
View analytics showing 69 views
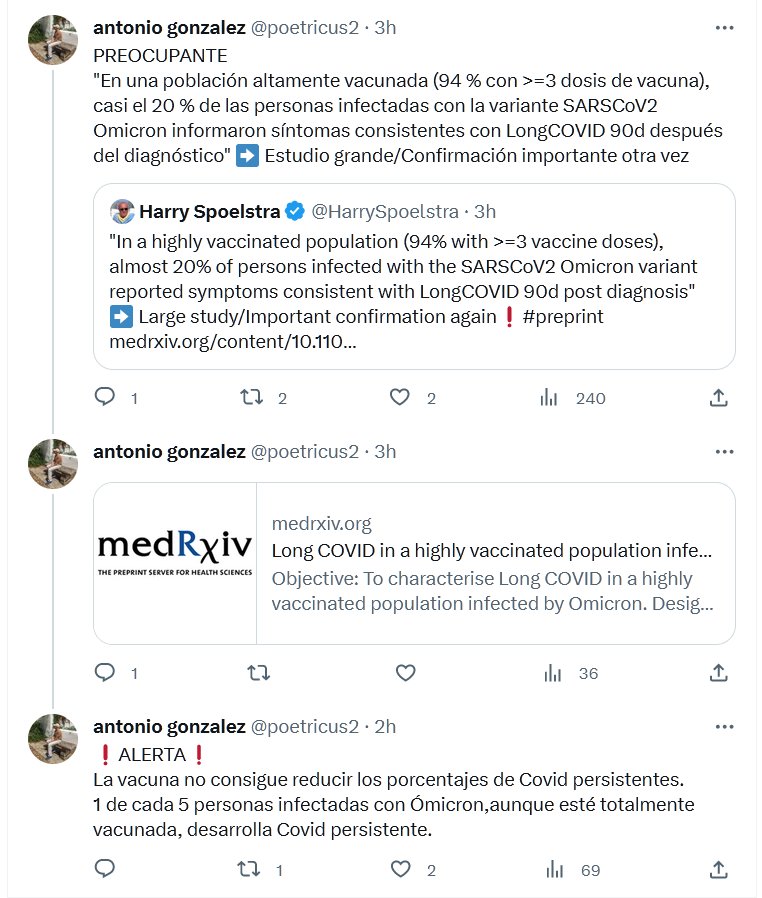pyautogui.click(x=549, y=870)
